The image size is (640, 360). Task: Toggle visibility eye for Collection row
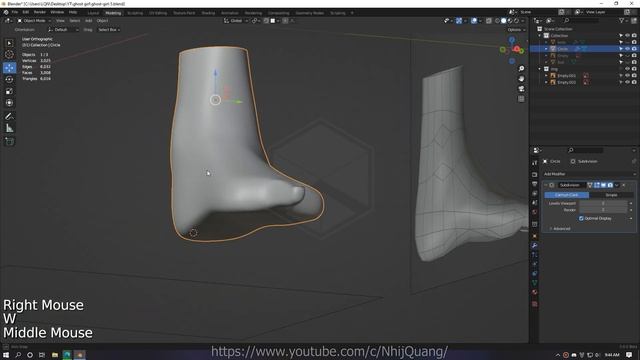click(628, 36)
